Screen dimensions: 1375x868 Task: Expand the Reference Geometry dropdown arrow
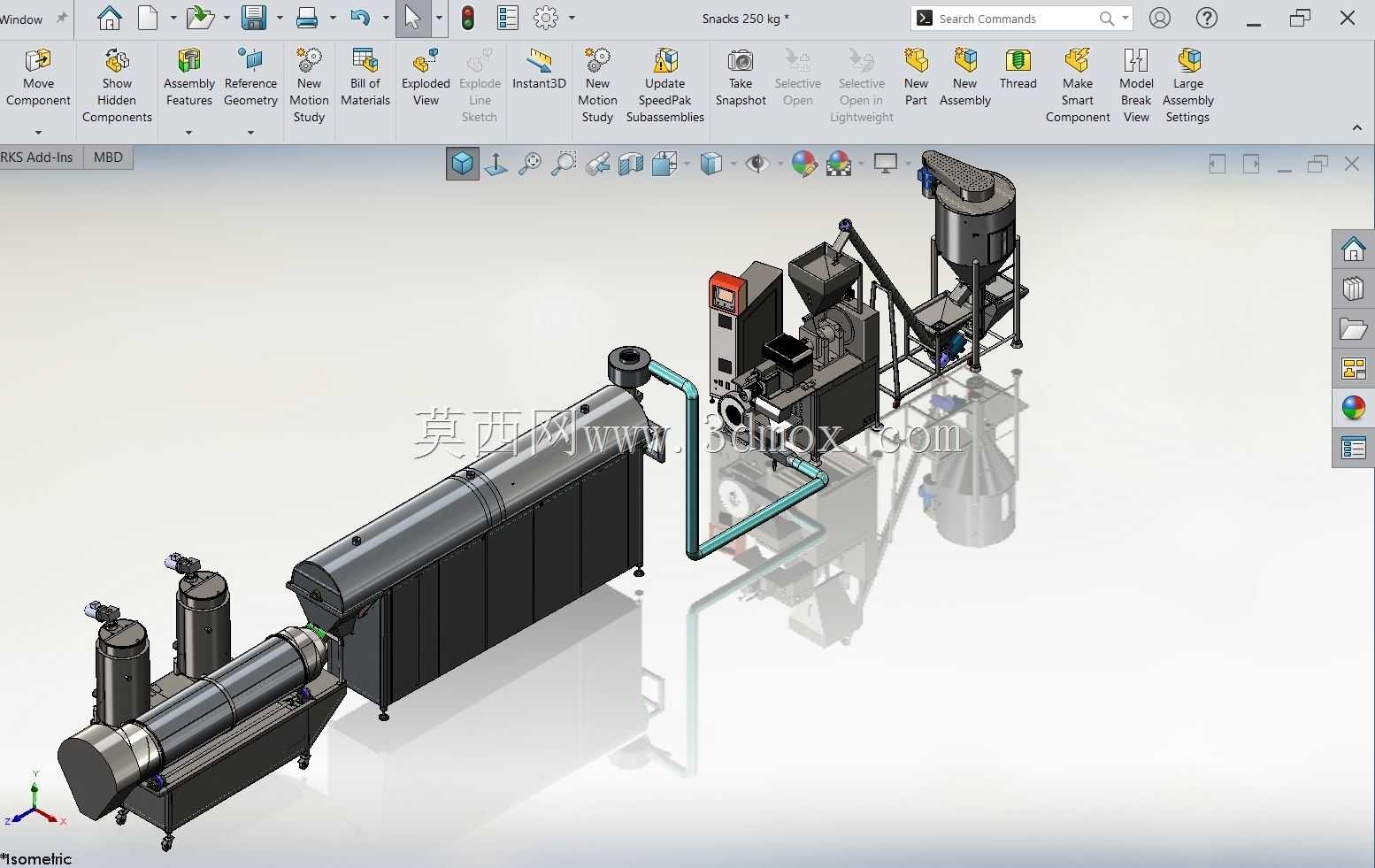point(250,133)
